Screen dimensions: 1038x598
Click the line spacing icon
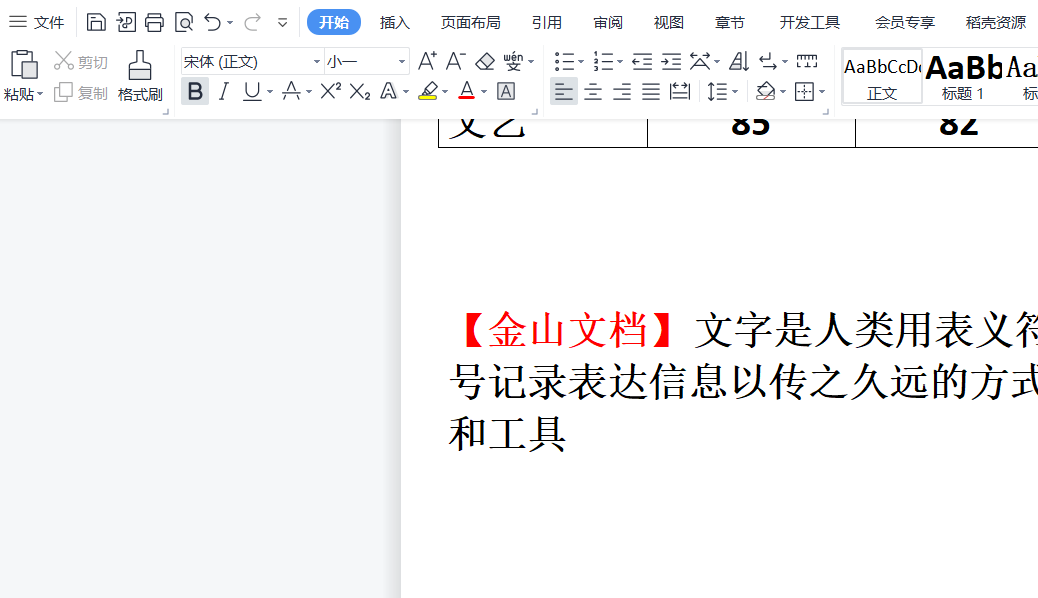pyautogui.click(x=716, y=91)
